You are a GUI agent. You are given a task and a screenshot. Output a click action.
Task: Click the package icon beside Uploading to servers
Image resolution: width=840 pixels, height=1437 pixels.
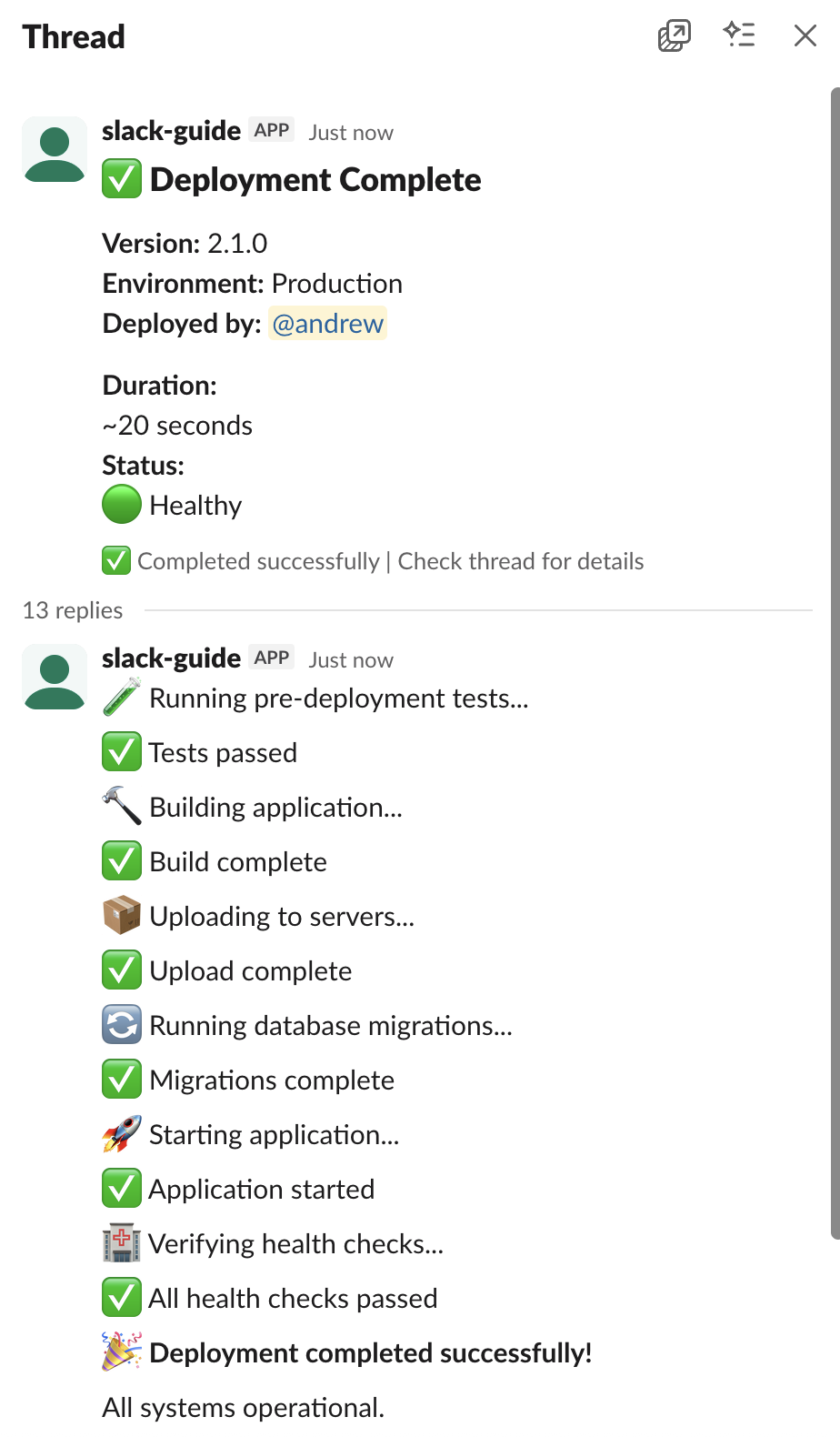click(x=121, y=915)
